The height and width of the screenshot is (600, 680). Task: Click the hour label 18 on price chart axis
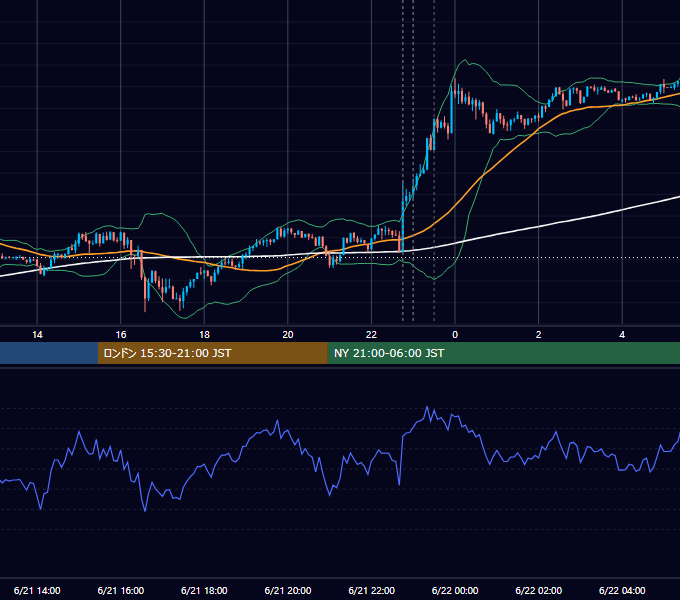[x=204, y=335]
